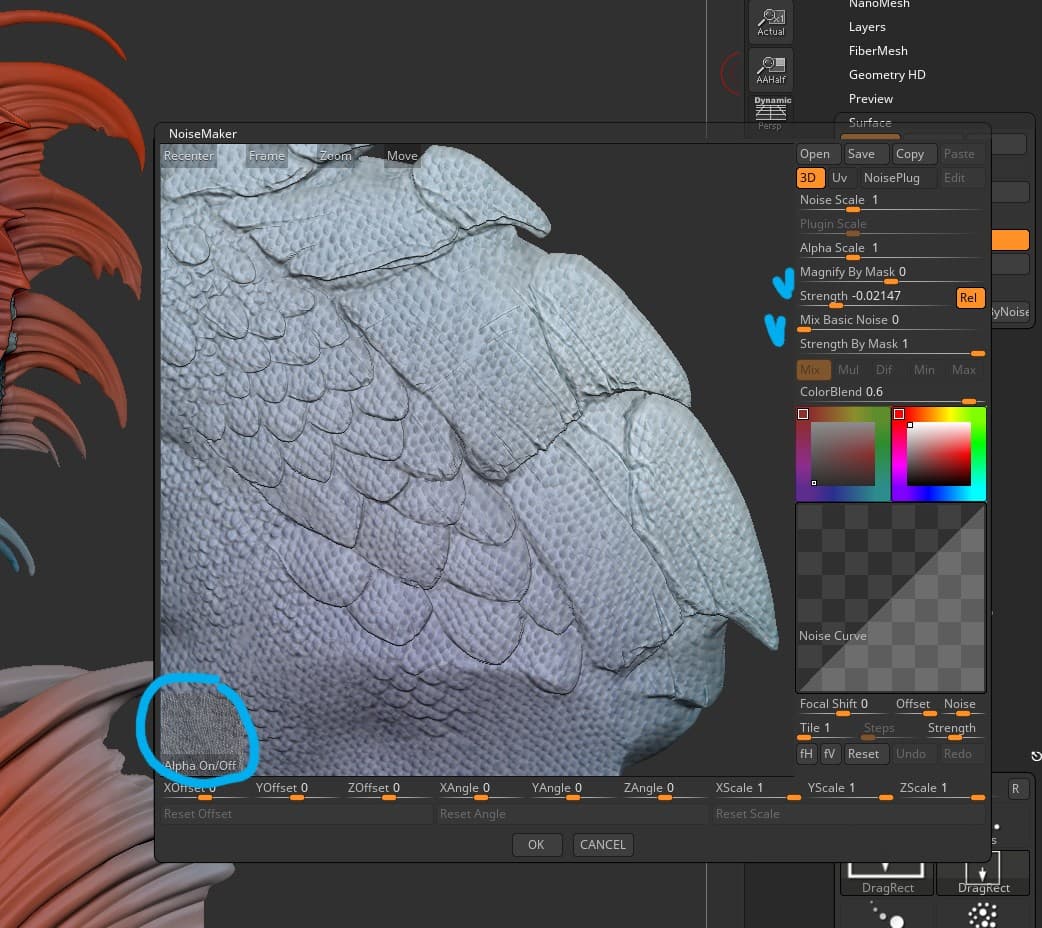Click the fH flip horizontal button
This screenshot has width=1042, height=928.
pos(806,754)
